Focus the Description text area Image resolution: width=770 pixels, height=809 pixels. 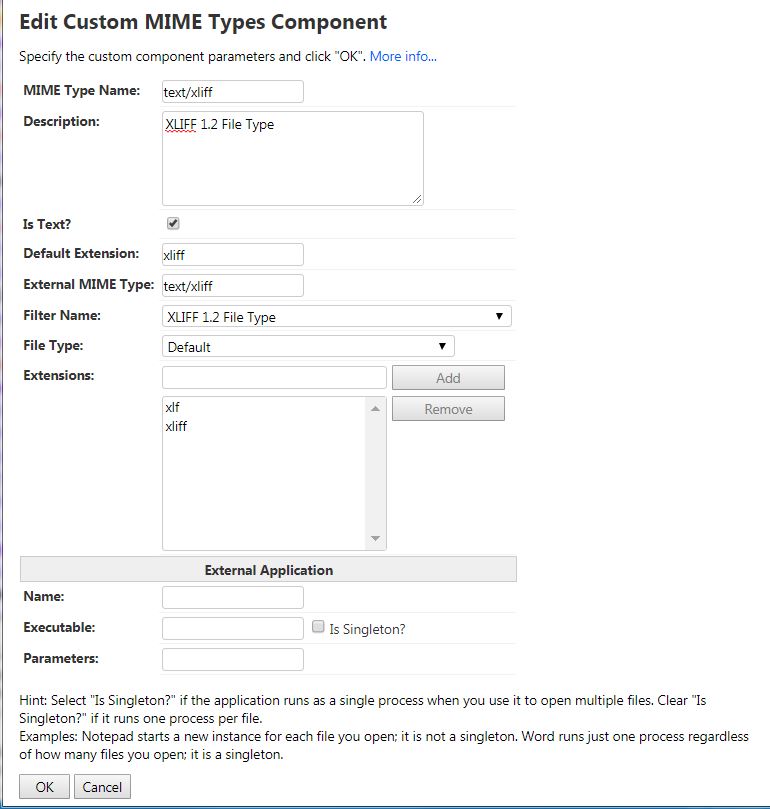(x=293, y=158)
